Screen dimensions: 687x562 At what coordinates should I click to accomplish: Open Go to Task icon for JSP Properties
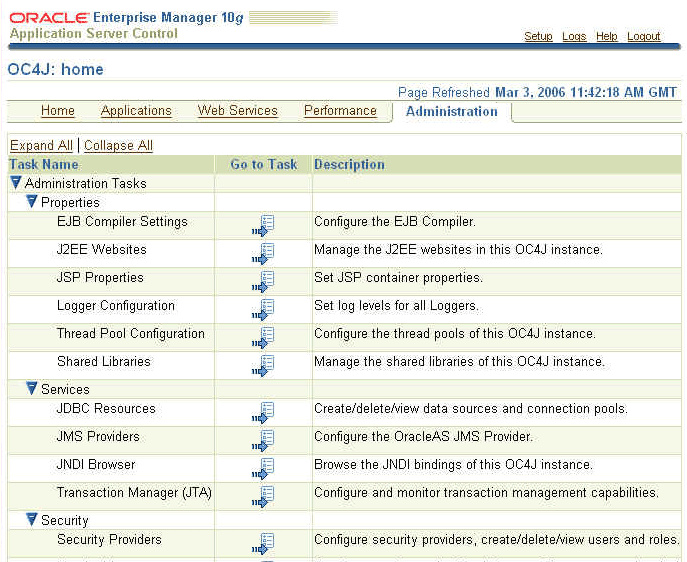(263, 282)
